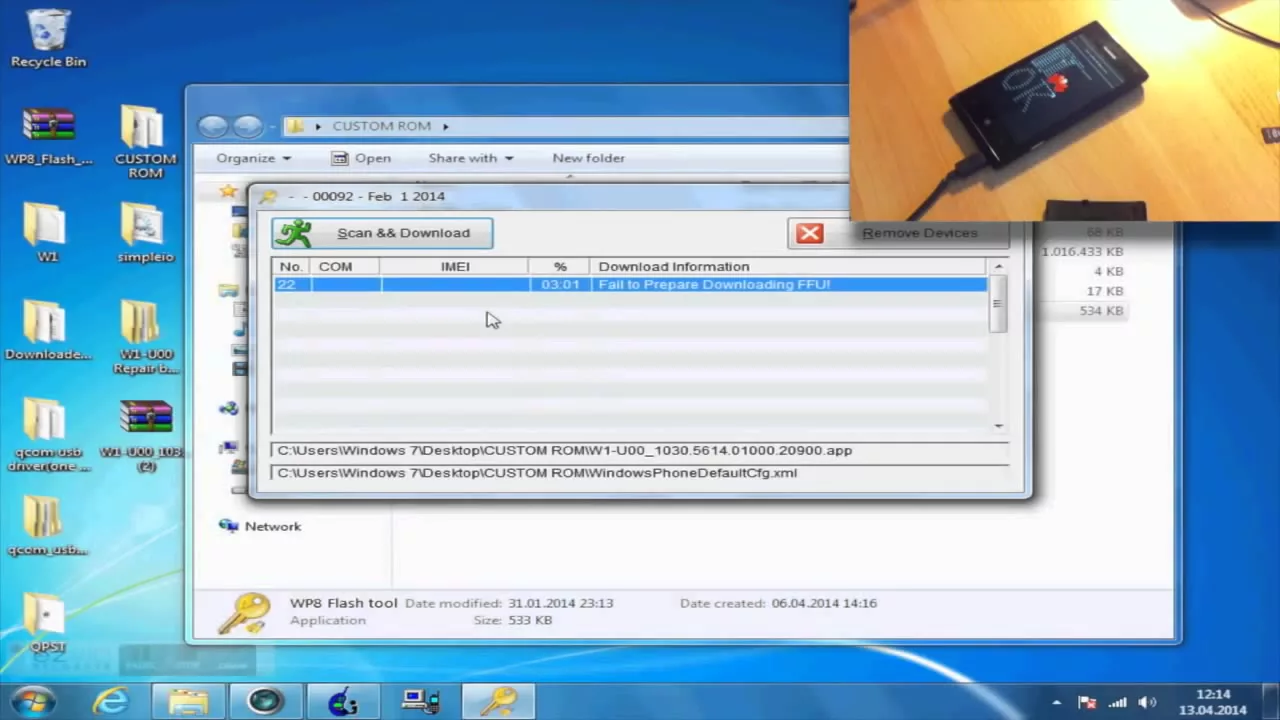Screen dimensions: 1280x720
Task: Select the QPST desktop folder
Action: [47, 622]
